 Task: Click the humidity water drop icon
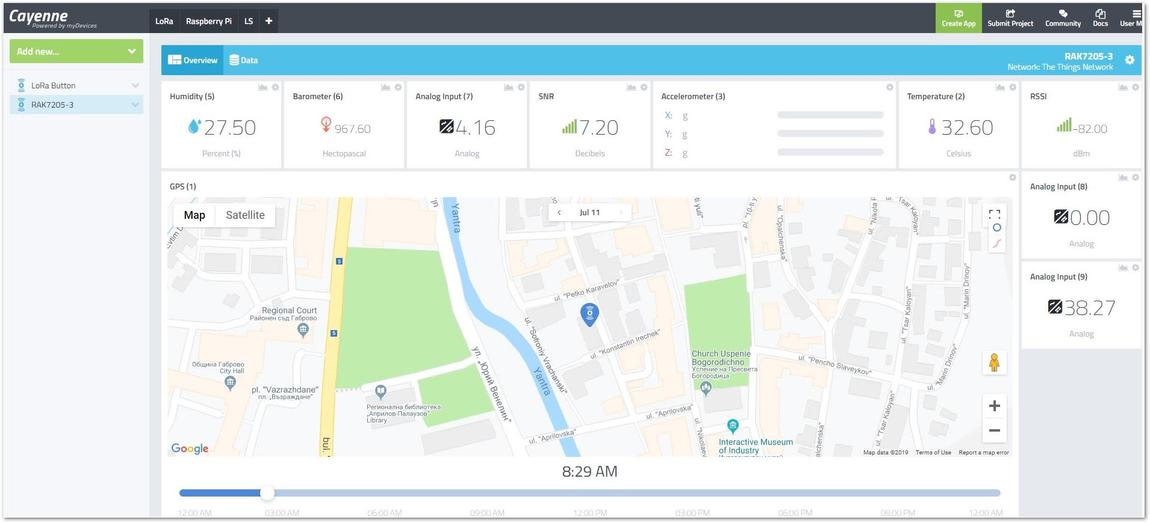tap(194, 127)
